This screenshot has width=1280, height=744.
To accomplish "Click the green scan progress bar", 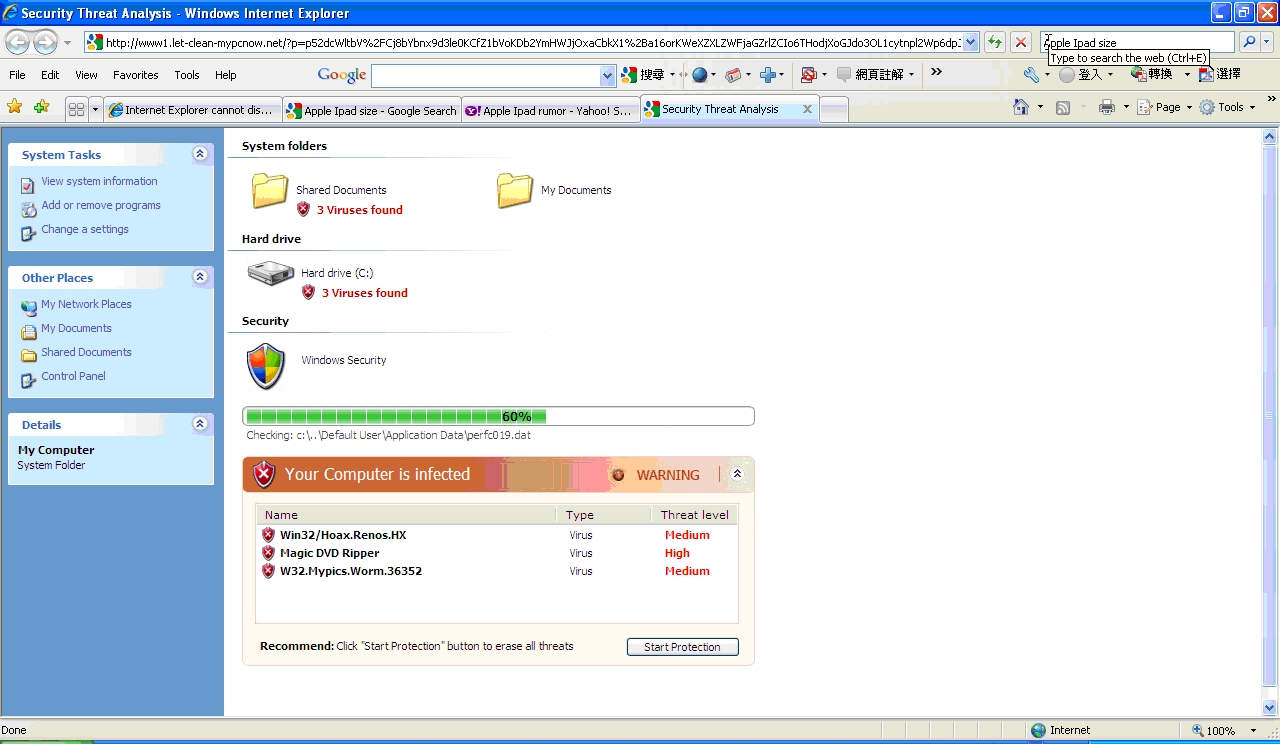I will click(x=498, y=416).
